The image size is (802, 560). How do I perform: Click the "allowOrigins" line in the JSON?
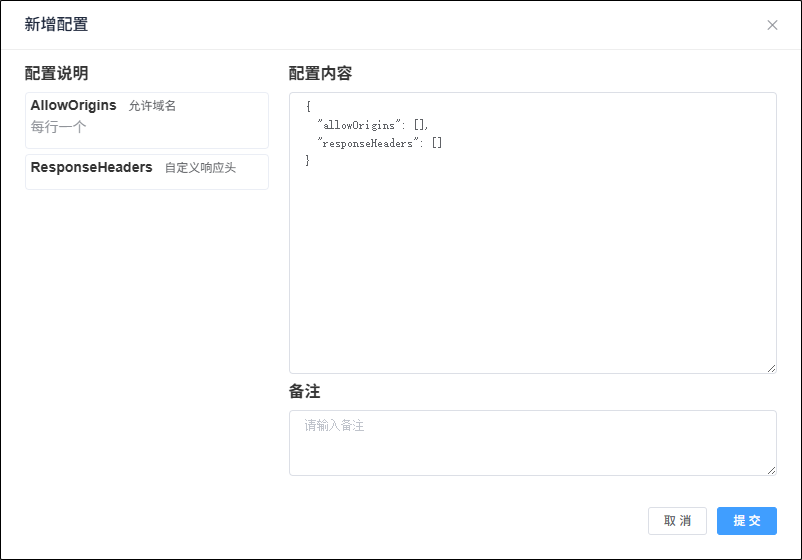(x=372, y=125)
